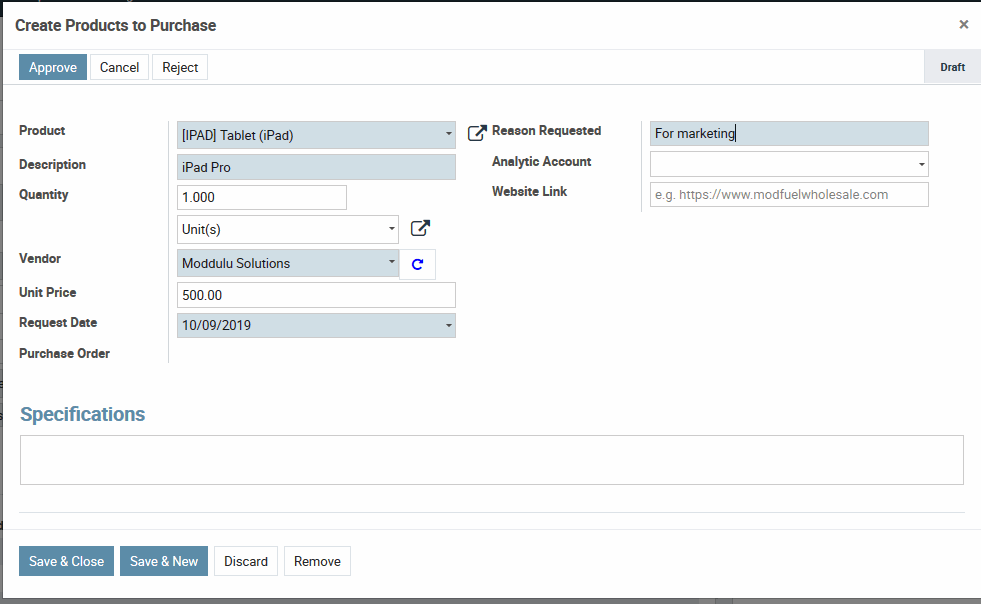
Task: Focus the Reason Requested field
Action: [789, 133]
